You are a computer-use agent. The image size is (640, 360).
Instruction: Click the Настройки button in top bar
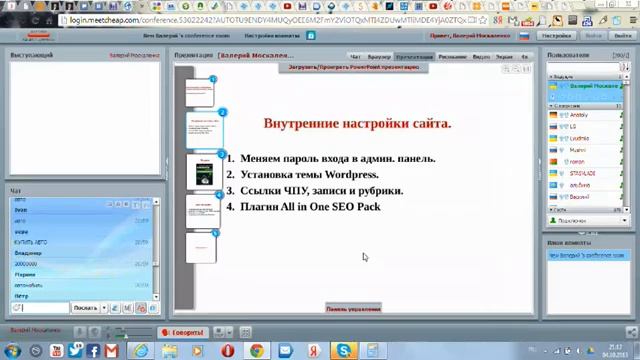556,36
